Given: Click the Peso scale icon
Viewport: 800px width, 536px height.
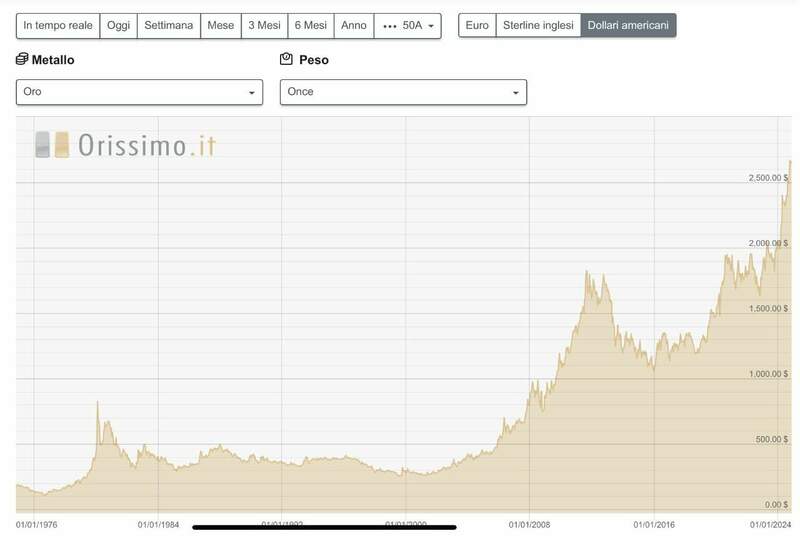Looking at the screenshot, I should coord(286,60).
